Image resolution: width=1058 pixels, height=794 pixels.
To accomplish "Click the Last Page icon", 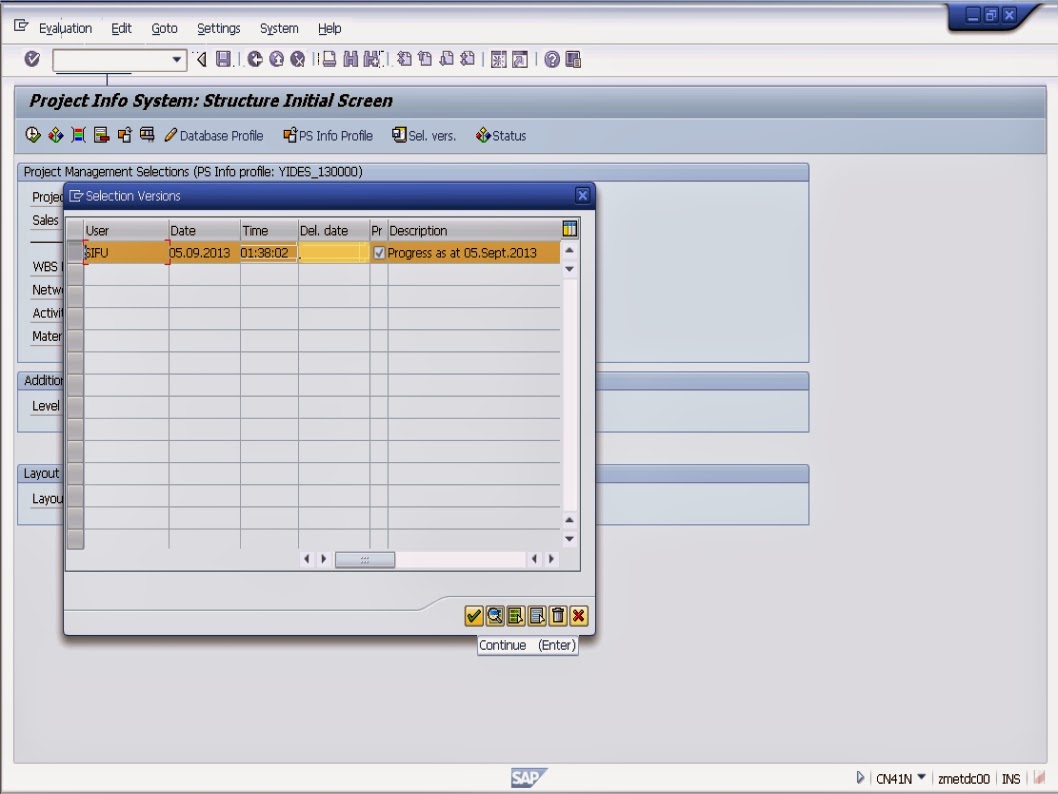I will 467,59.
